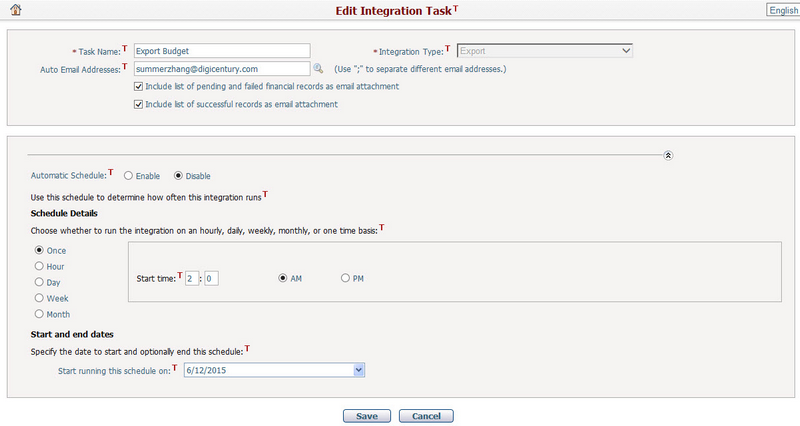Click the Save button
The image size is (800, 426).
coord(366,415)
